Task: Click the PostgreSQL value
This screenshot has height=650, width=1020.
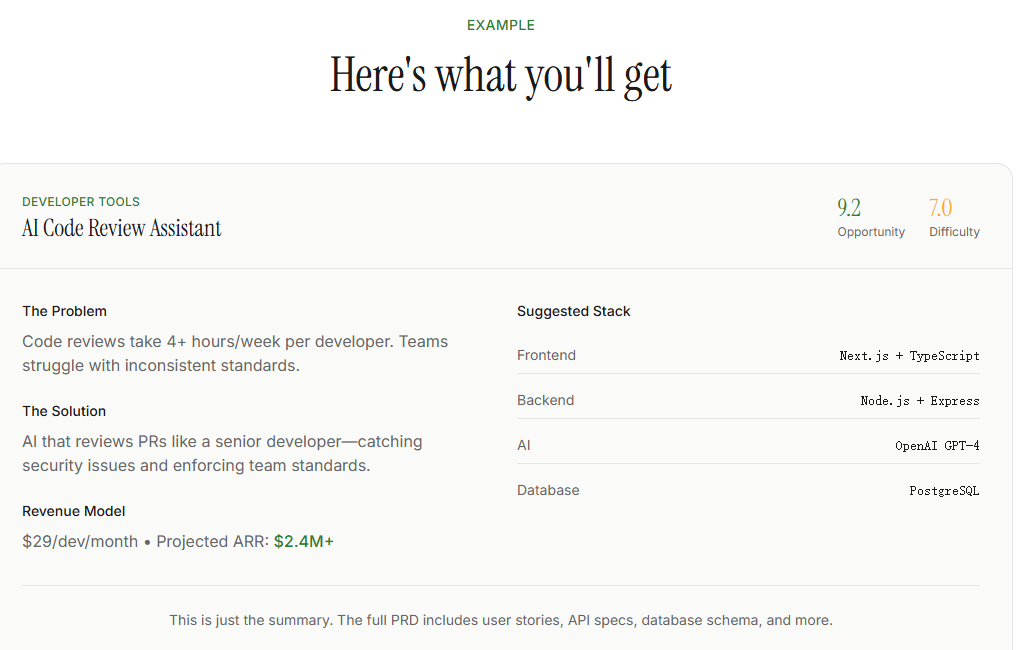Action: [x=945, y=491]
